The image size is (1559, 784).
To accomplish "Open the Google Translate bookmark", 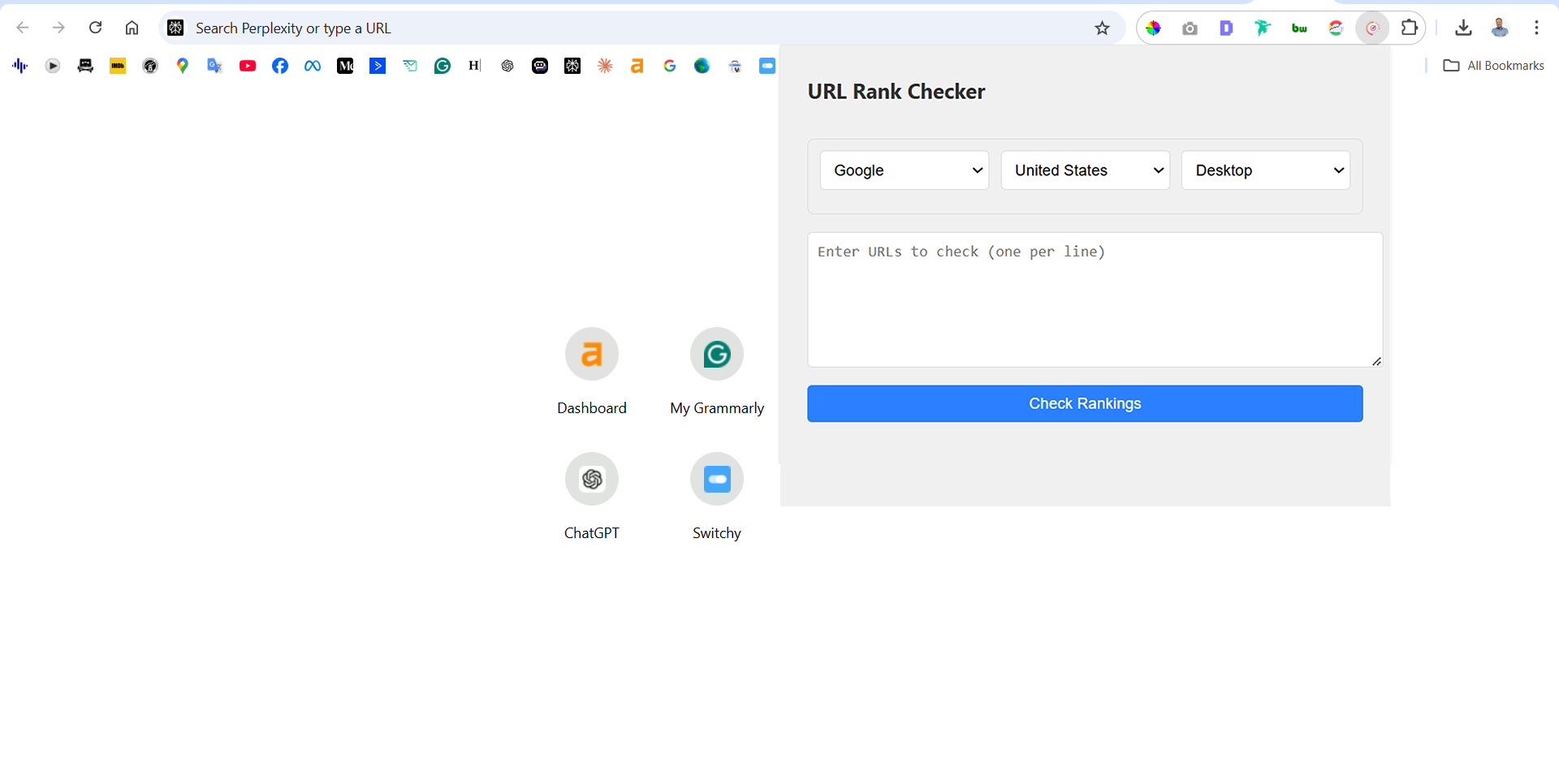I will pyautogui.click(x=214, y=66).
